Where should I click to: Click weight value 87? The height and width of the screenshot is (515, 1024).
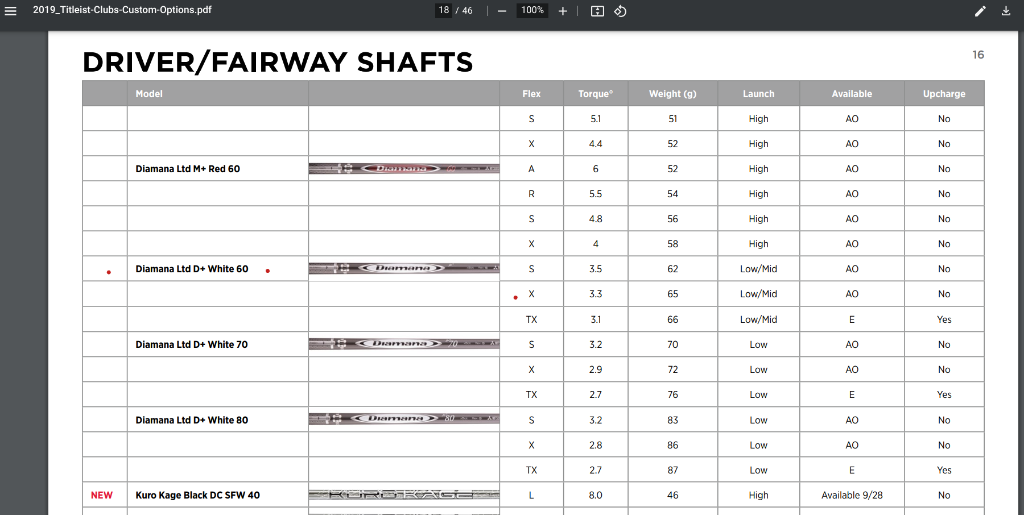(x=673, y=470)
